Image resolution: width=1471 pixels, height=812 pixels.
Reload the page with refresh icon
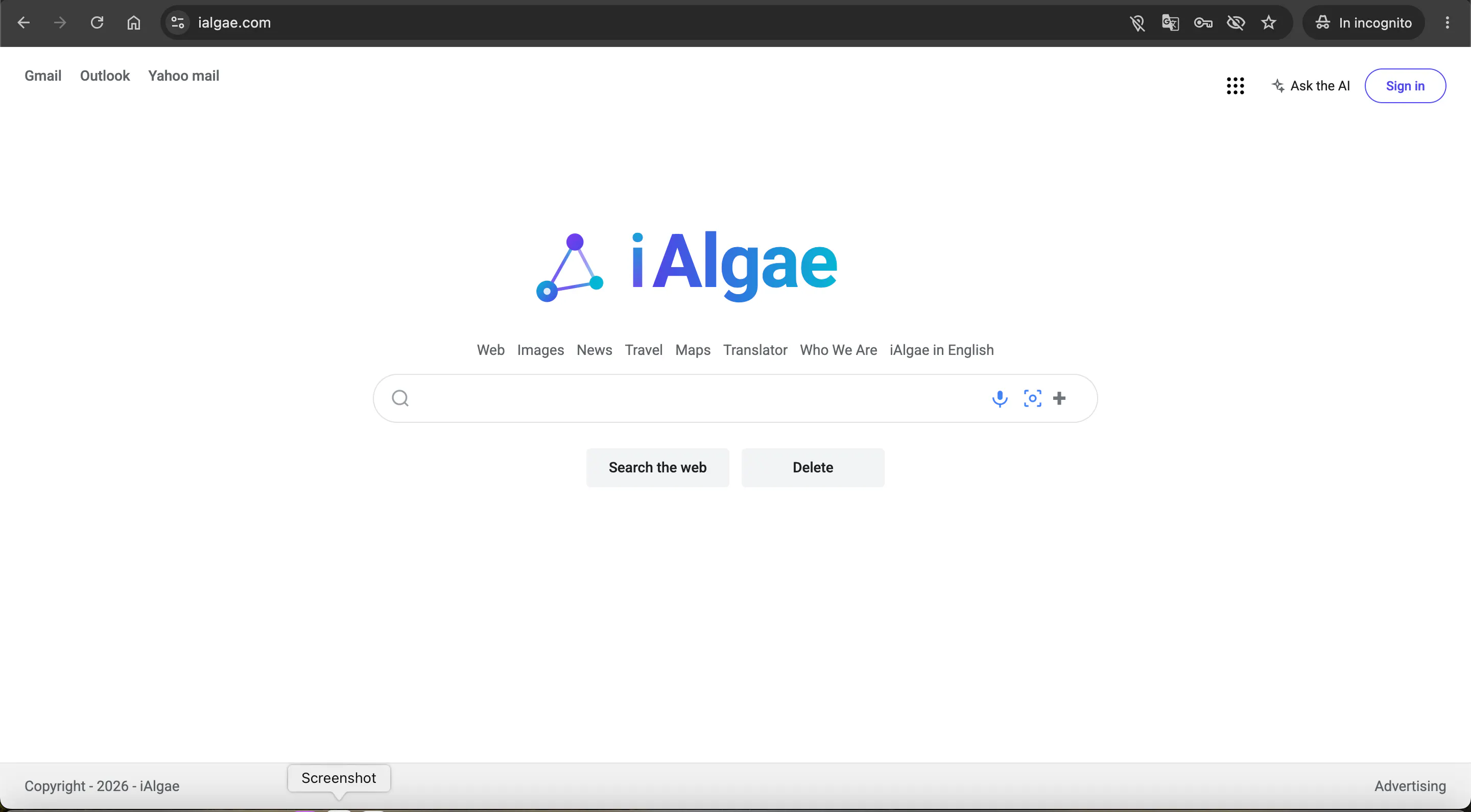[97, 23]
